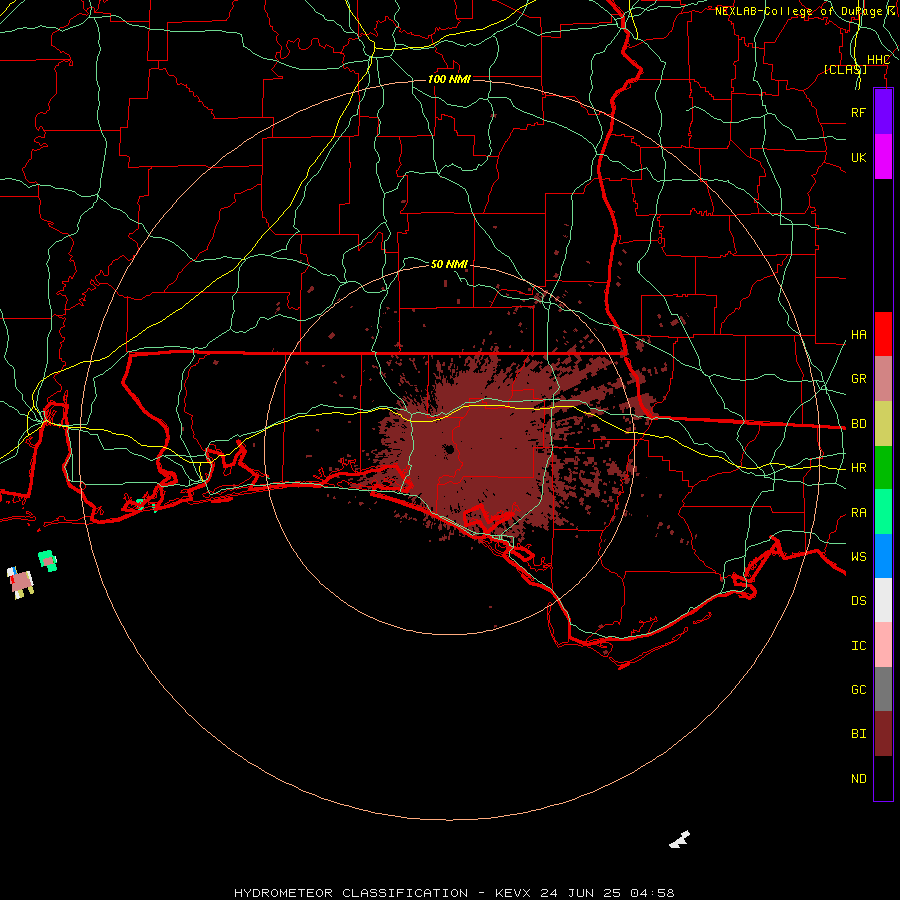
Task: Select the pink GR graupel swatch
Action: [883, 379]
